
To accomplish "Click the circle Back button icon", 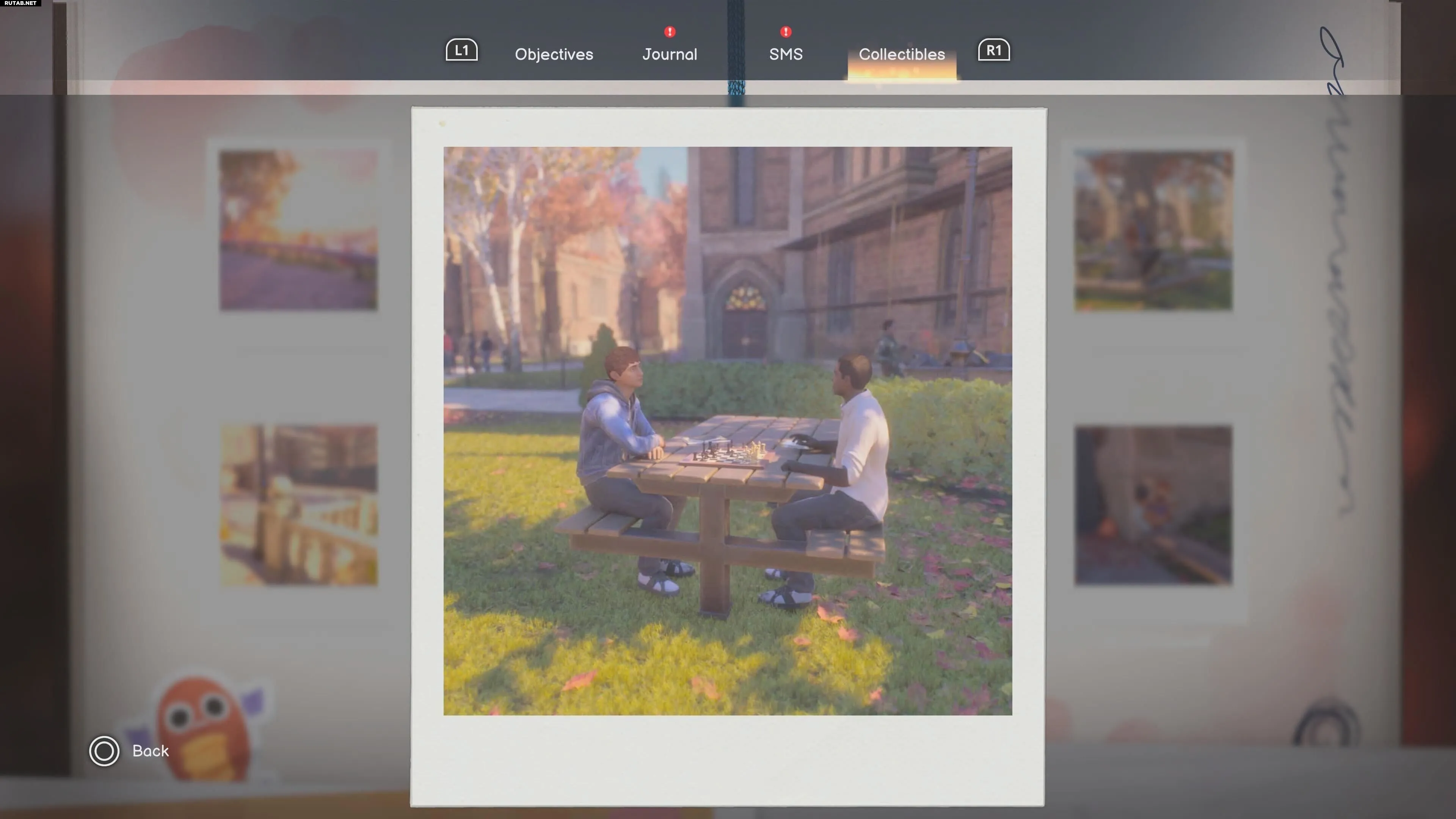I will [x=104, y=751].
